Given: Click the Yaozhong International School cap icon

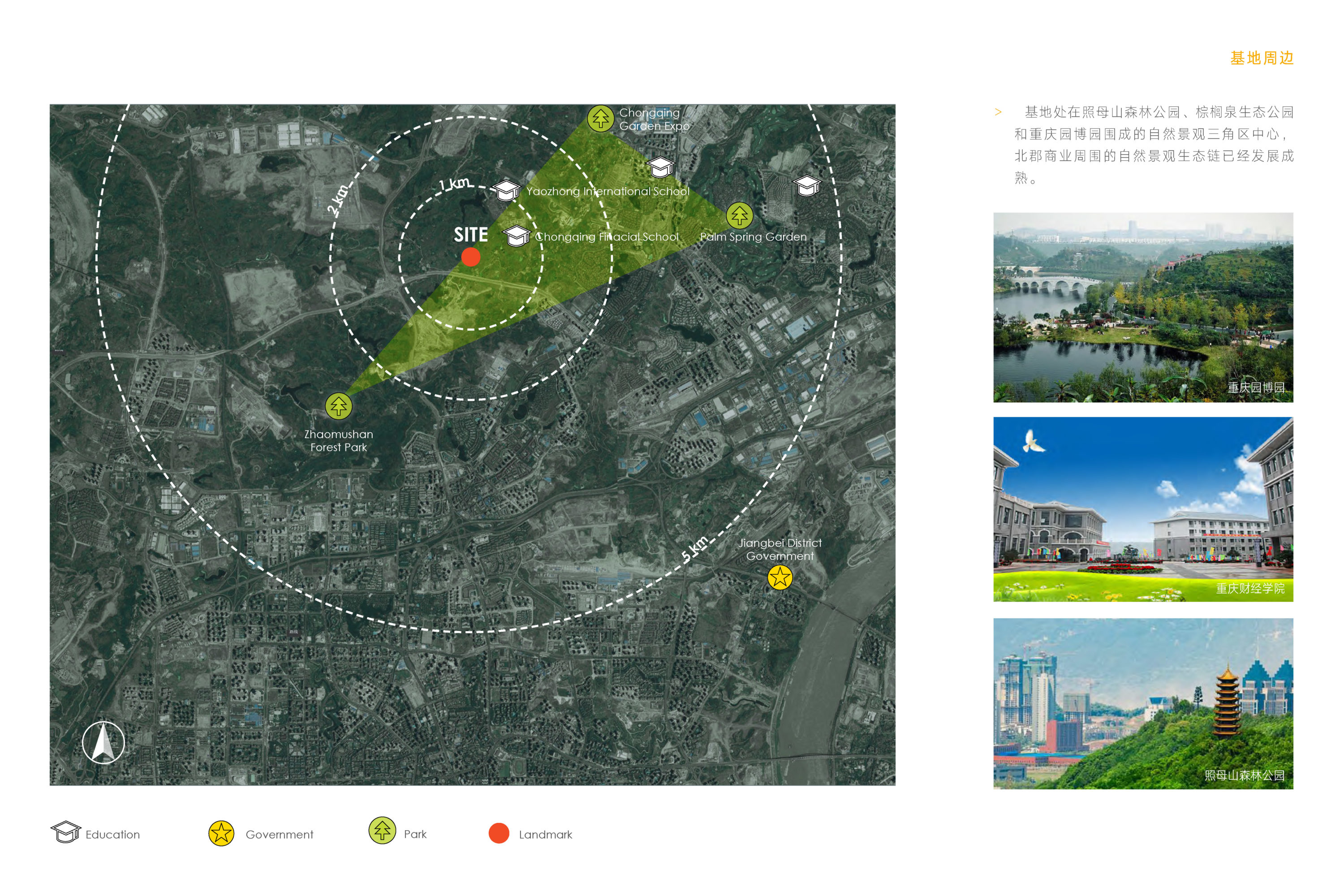Looking at the screenshot, I should click(506, 190).
